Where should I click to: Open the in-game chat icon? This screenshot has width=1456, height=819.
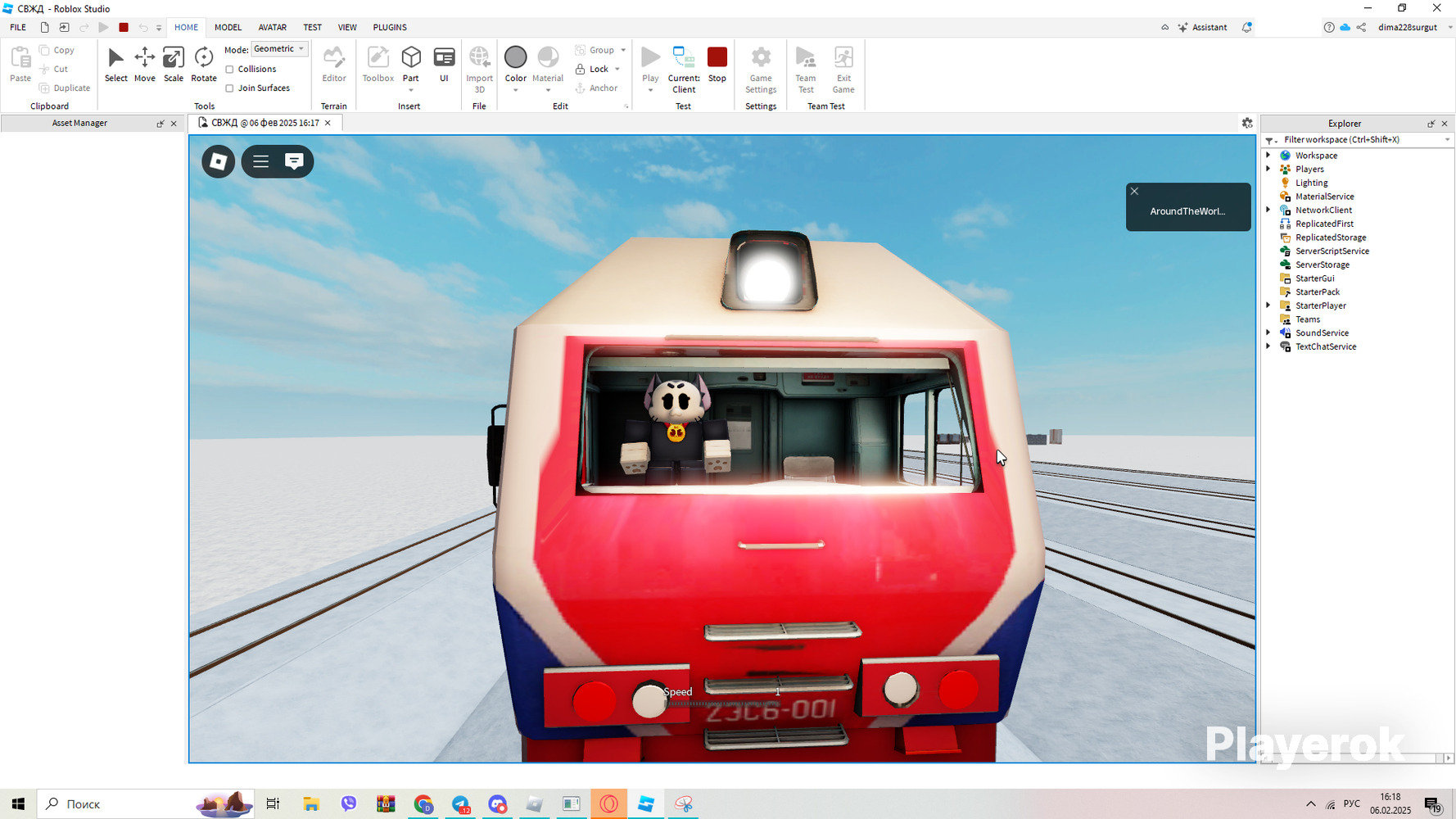tap(294, 161)
